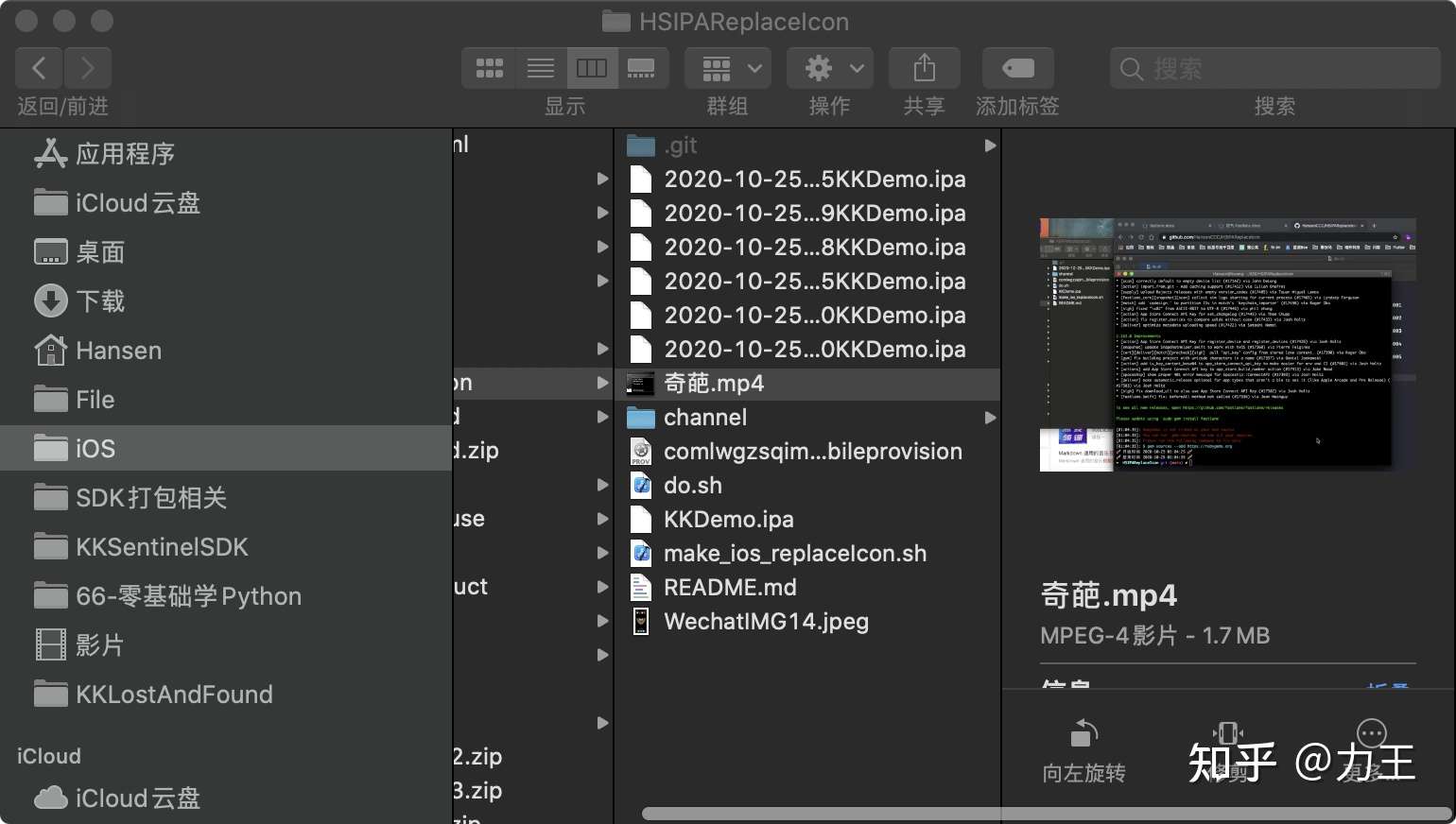Switch to column view

592,68
